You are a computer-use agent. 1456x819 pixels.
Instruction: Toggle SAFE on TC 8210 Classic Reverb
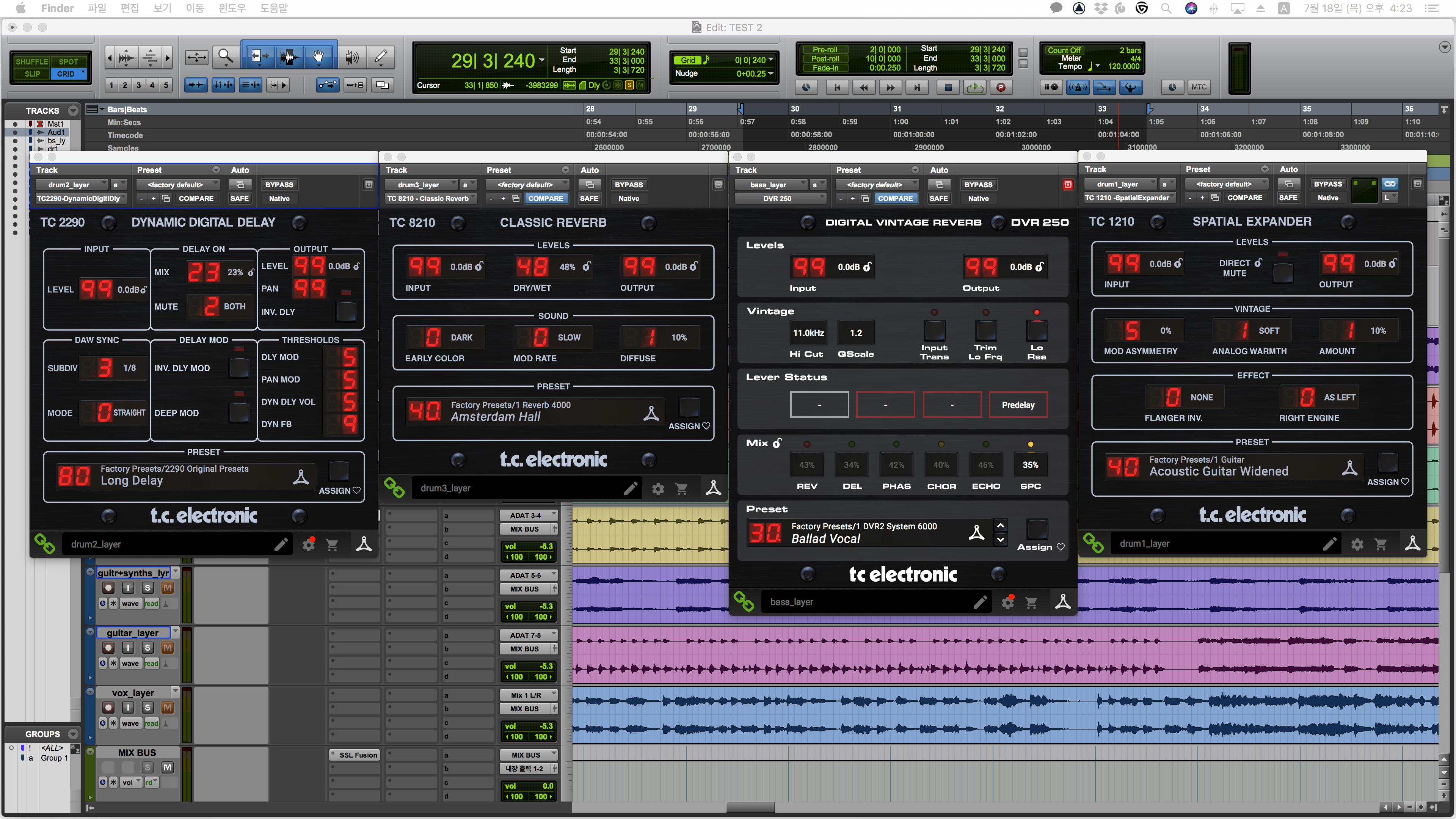[589, 198]
